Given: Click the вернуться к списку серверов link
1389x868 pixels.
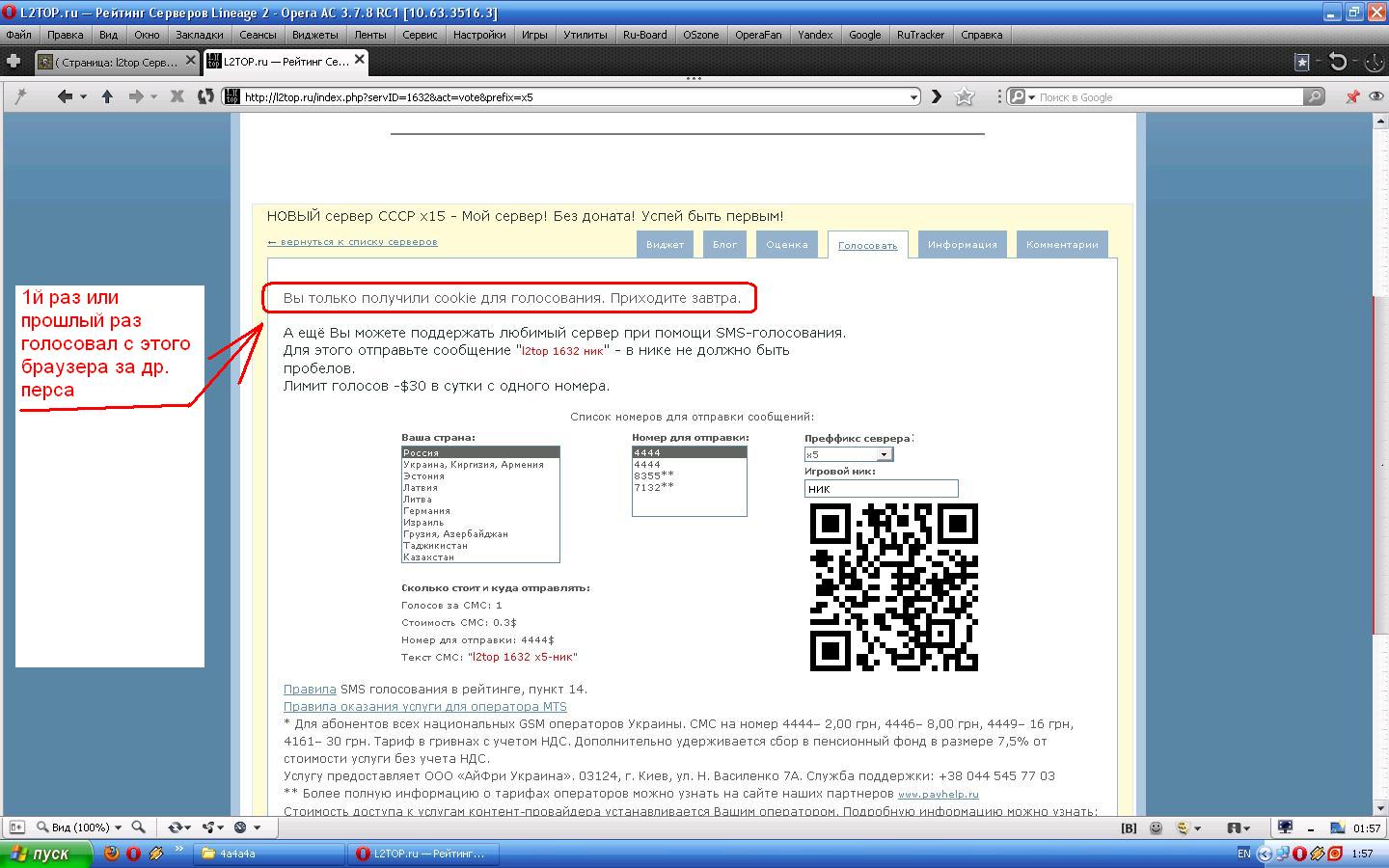Looking at the screenshot, I should point(352,242).
